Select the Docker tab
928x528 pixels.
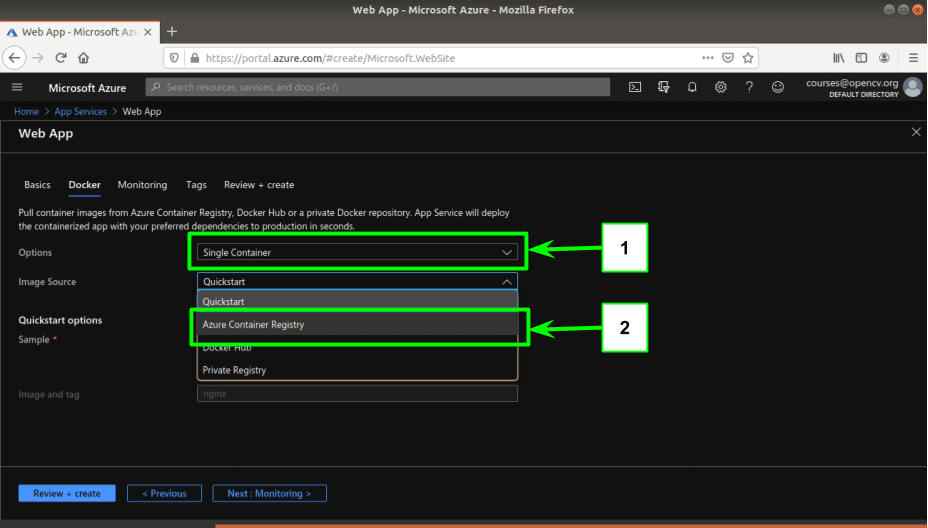tap(84, 185)
